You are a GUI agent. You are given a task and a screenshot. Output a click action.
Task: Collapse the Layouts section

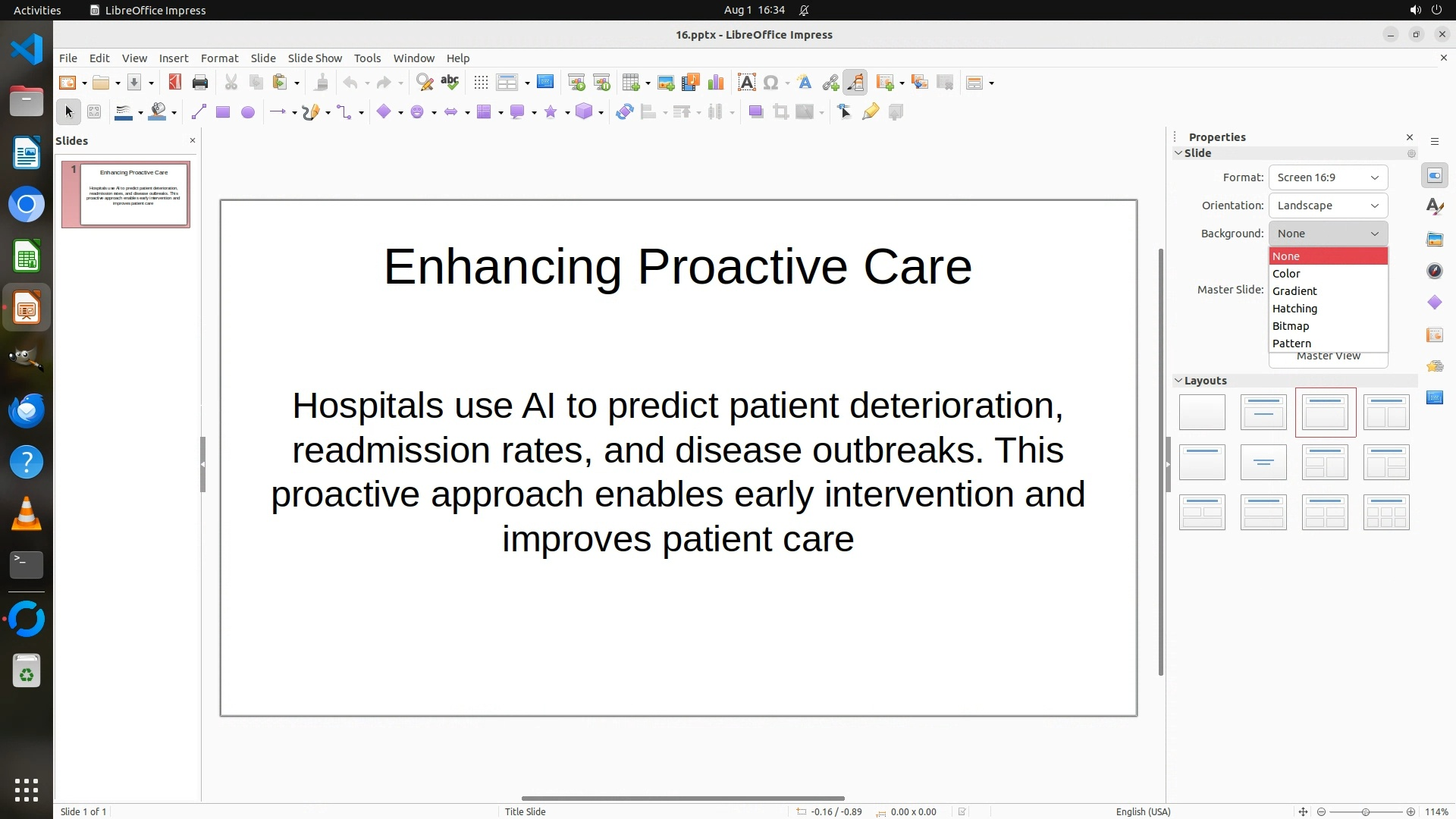1178,381
